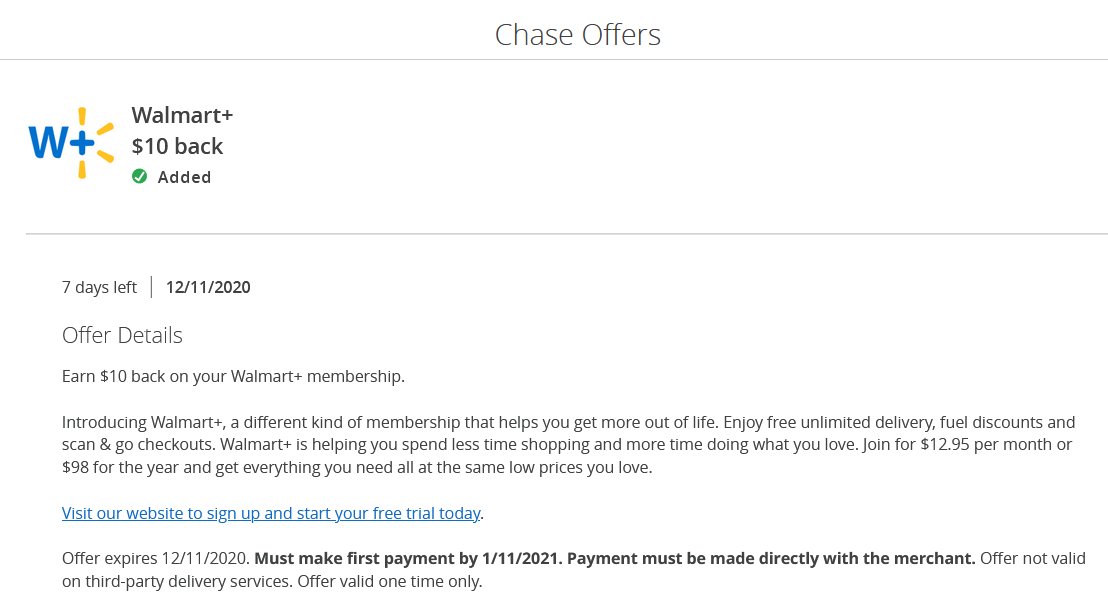Viewport: 1108px width, 610px height.
Task: Click the Added status label
Action: coord(185,177)
